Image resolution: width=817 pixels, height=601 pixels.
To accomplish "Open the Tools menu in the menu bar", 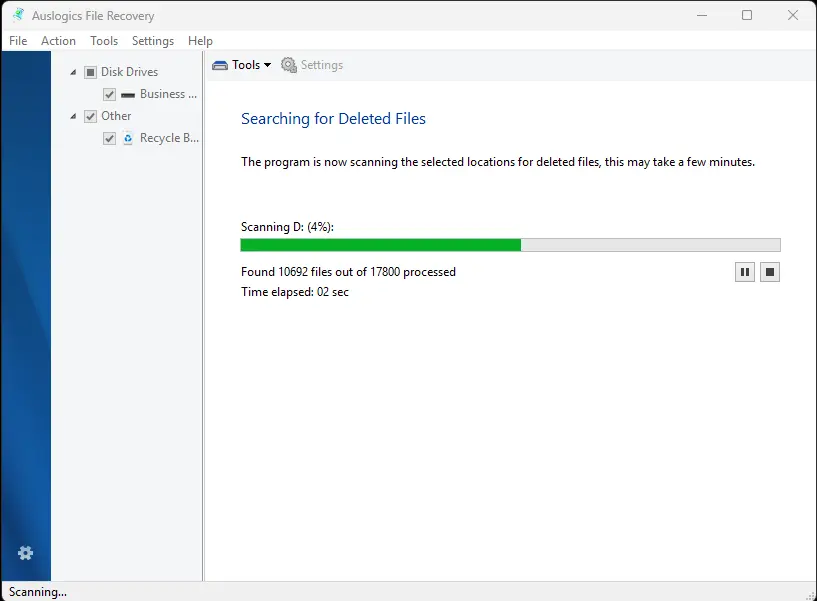I will coord(104,41).
